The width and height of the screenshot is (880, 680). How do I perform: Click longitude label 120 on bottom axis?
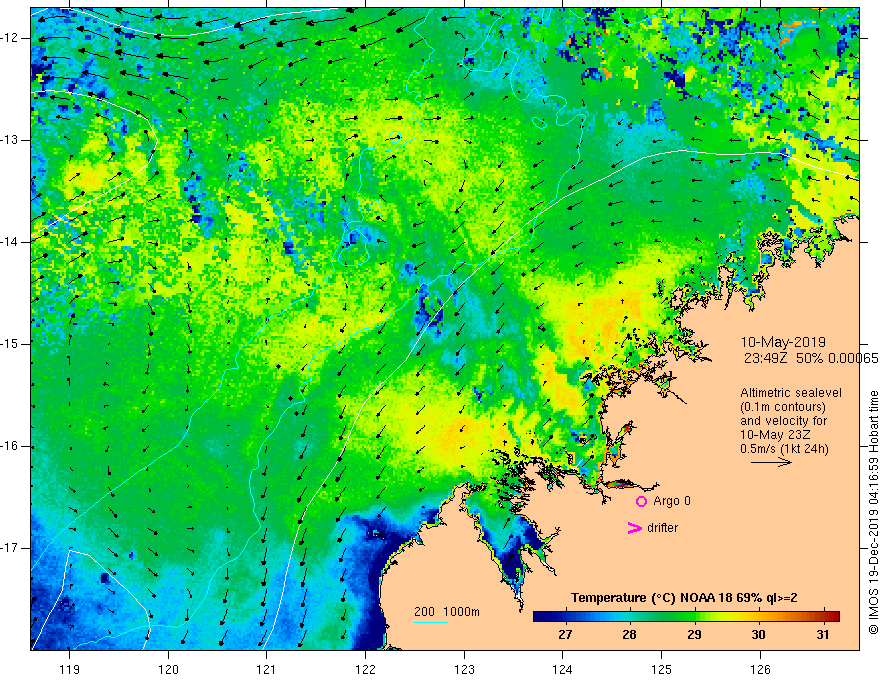[168, 669]
